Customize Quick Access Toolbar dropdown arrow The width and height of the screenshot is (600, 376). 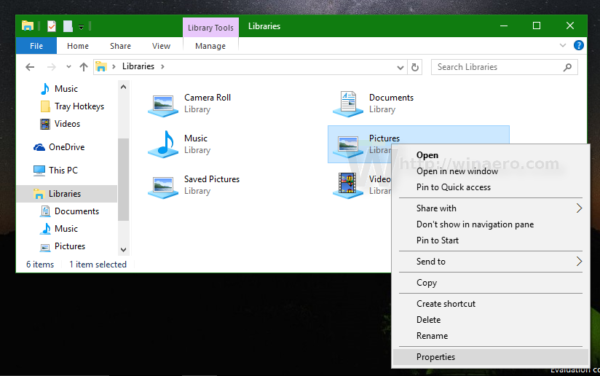click(81, 27)
